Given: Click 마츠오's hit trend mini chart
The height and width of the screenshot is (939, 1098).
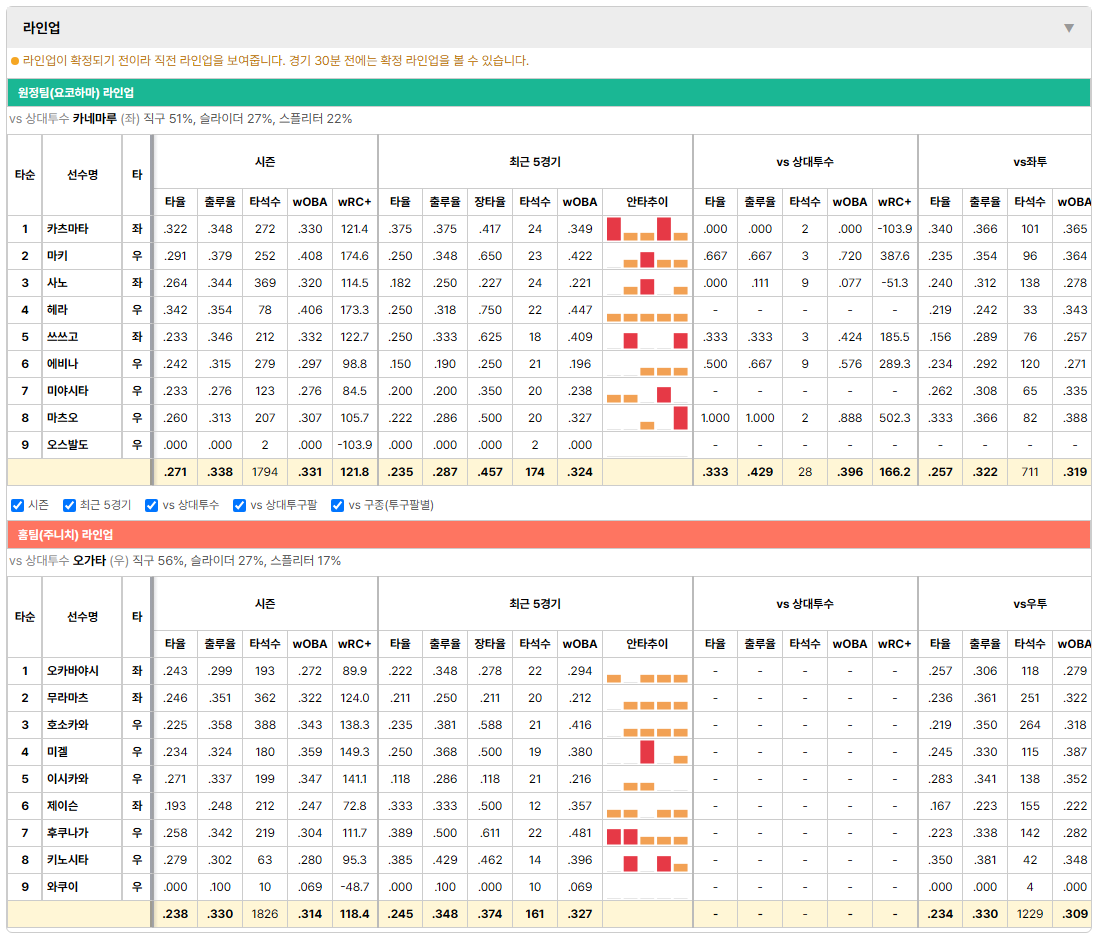Looking at the screenshot, I should coord(647,418).
